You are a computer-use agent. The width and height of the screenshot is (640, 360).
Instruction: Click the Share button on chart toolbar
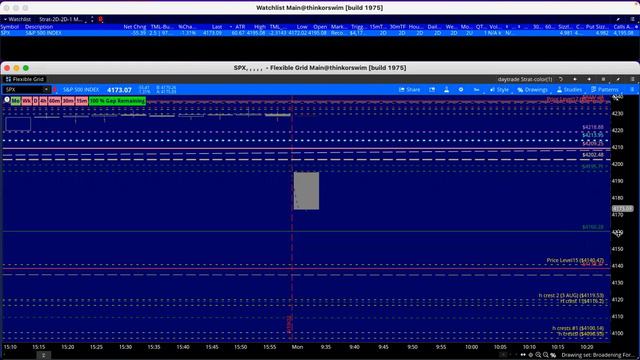point(409,90)
